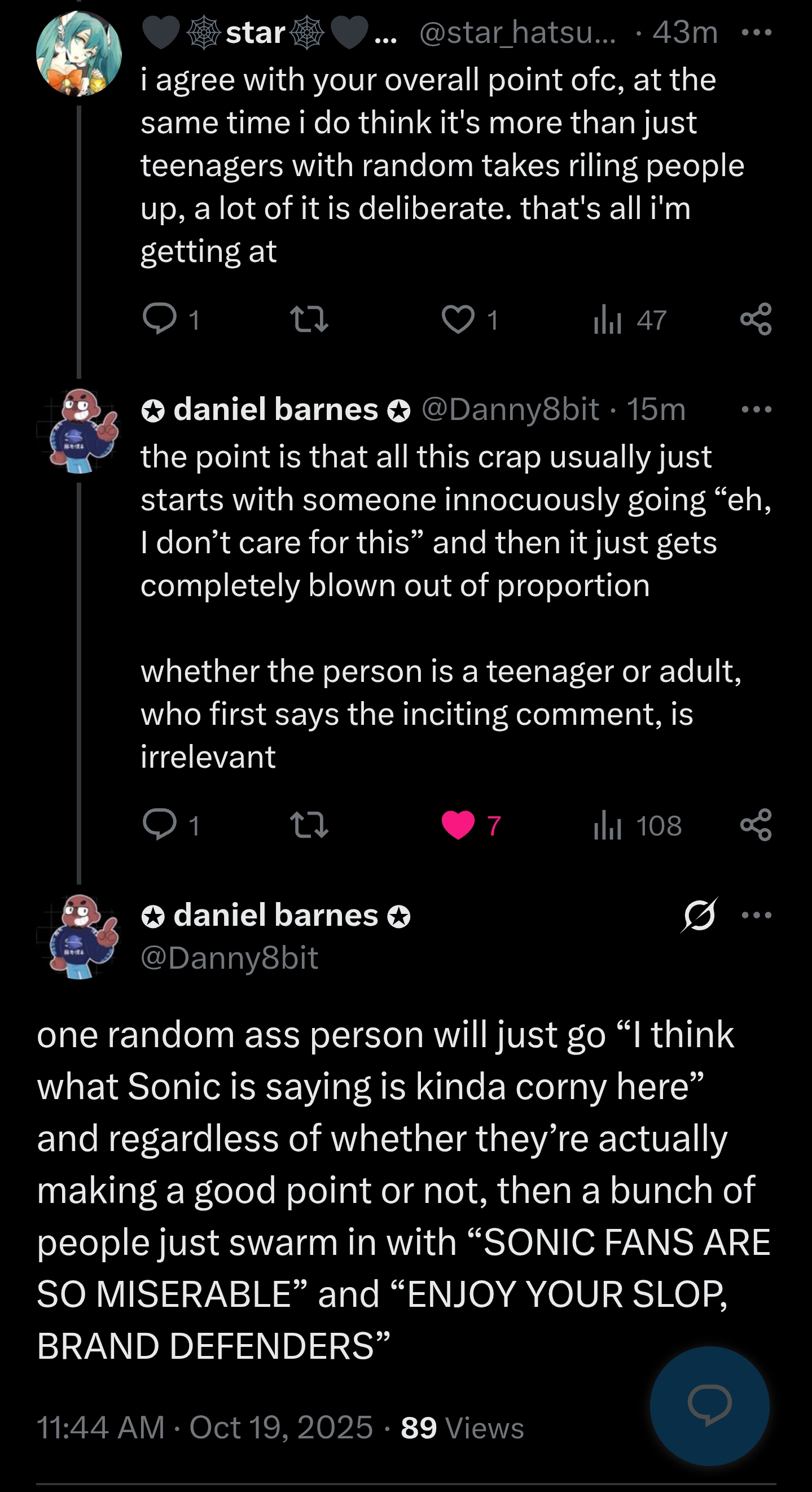The image size is (812, 1492).
Task: Open star's Hatsune Miku profile picture
Action: point(78,53)
